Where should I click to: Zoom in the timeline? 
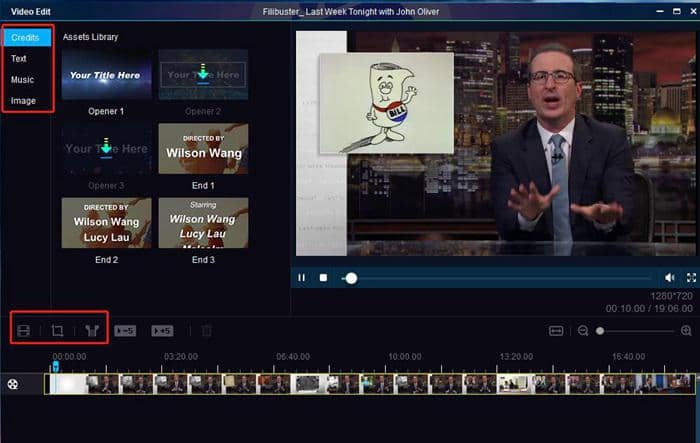pos(686,331)
